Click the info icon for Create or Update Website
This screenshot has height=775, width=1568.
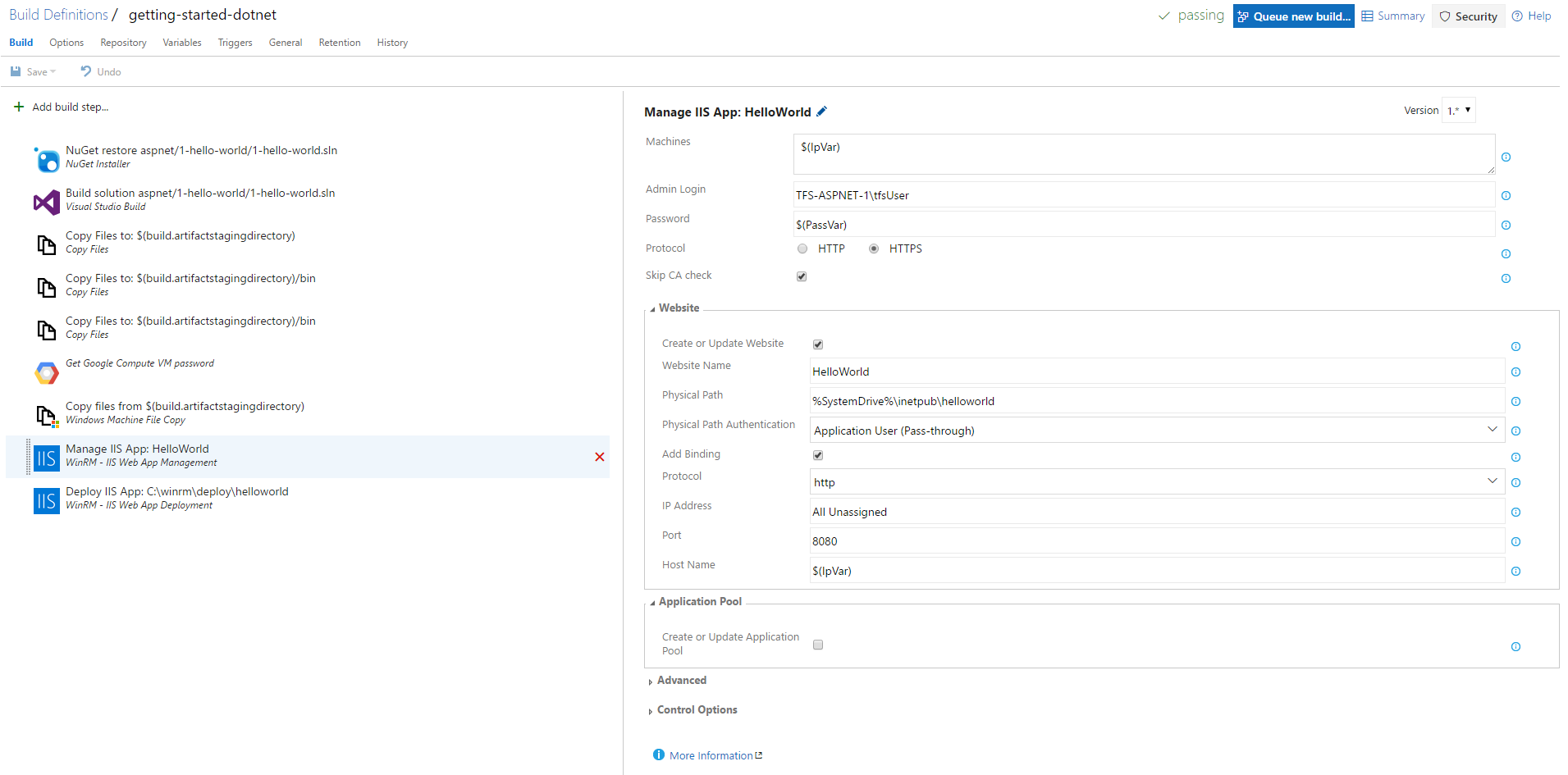1515,346
